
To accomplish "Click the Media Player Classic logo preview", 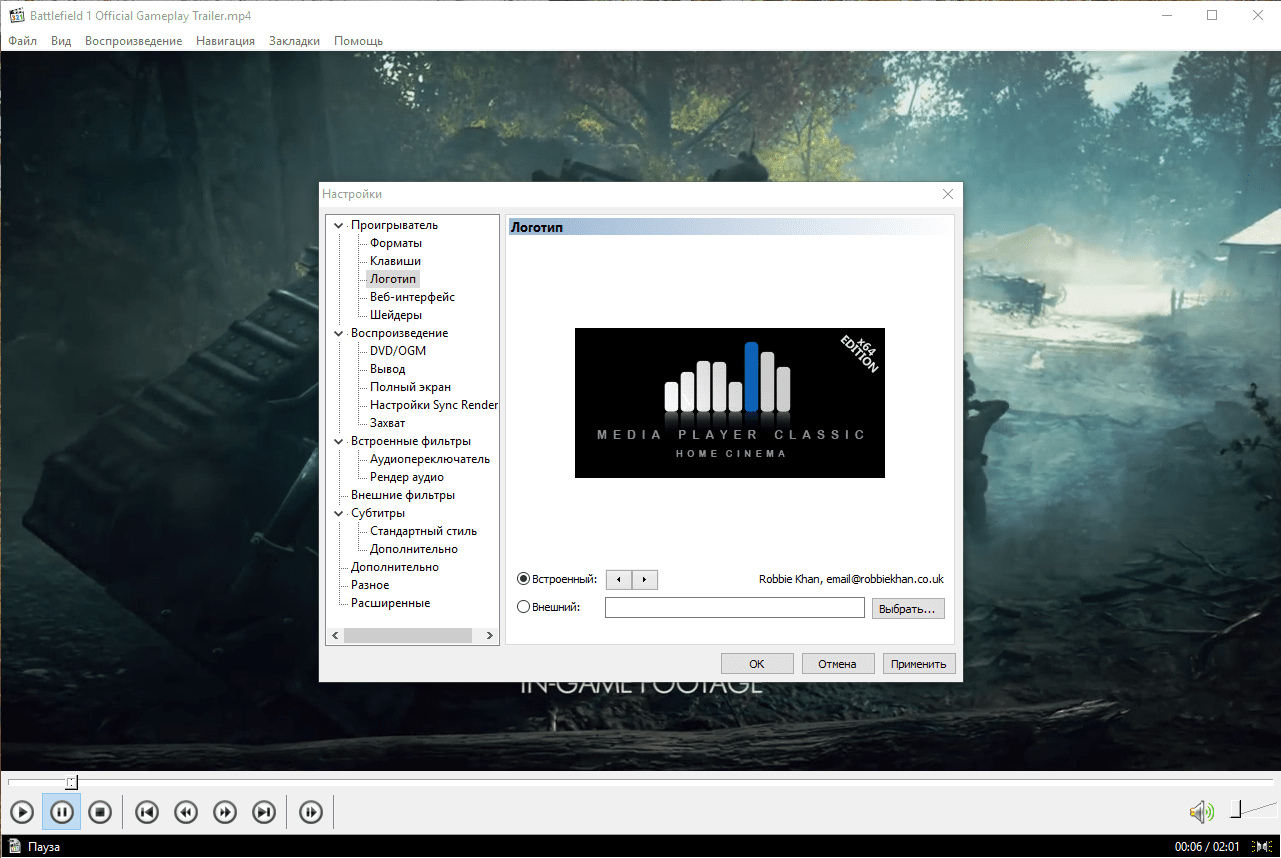I will [x=730, y=403].
